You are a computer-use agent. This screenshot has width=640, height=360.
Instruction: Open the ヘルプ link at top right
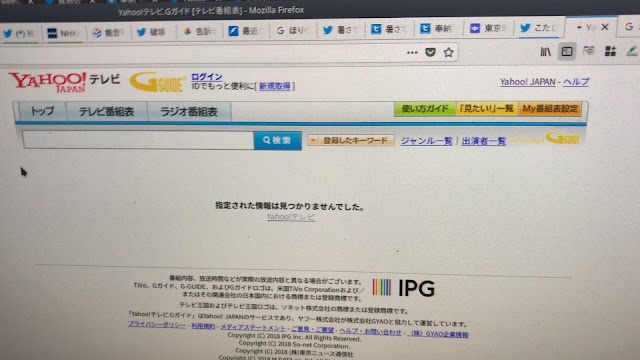coord(576,82)
